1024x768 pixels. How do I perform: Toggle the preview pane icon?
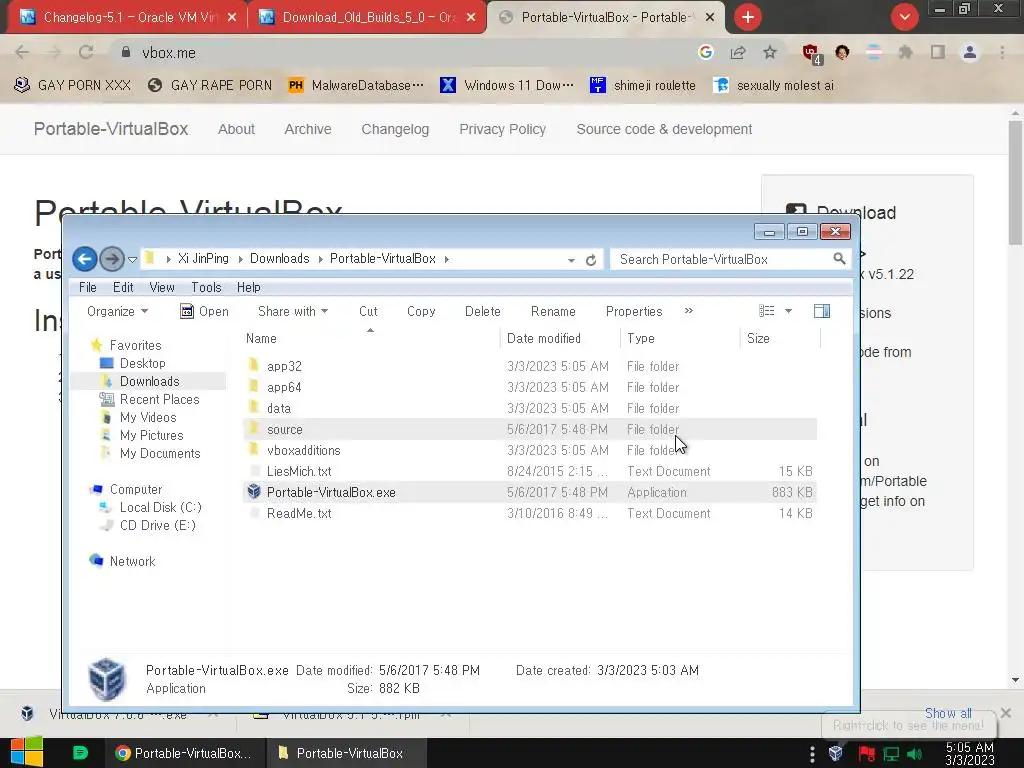tap(822, 312)
